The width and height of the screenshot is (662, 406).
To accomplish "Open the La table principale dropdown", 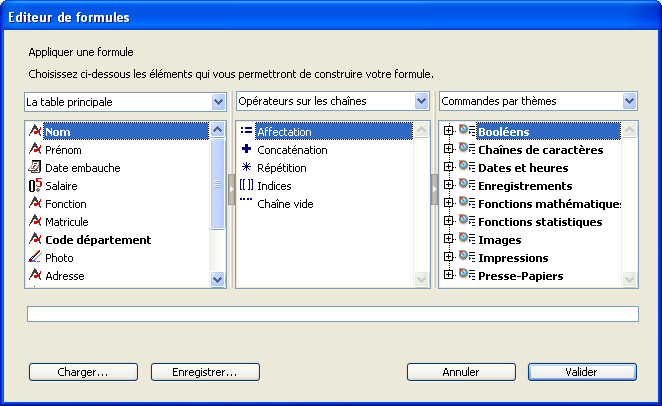I will tap(218, 102).
